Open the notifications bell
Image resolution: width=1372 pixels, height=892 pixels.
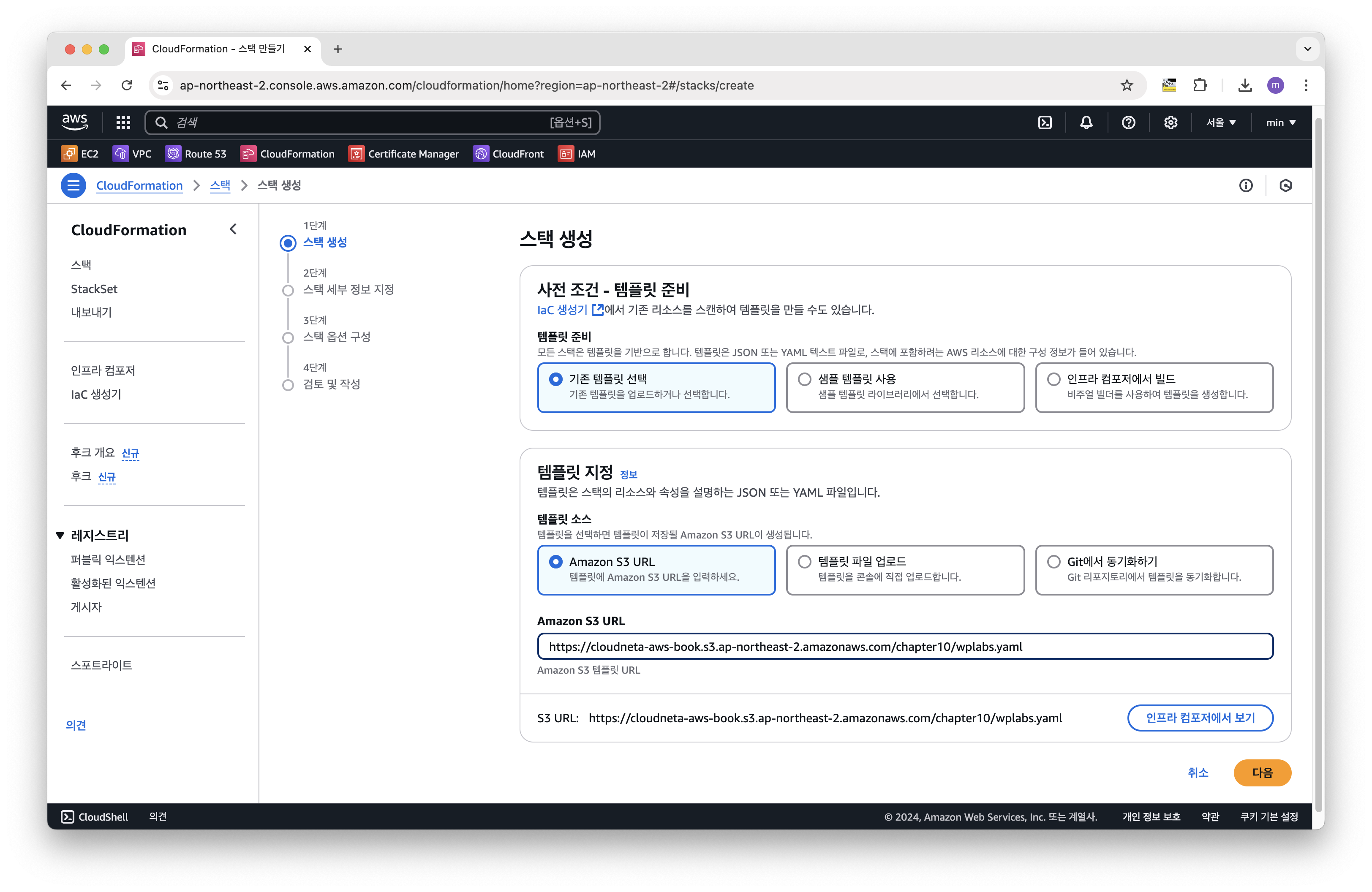pyautogui.click(x=1086, y=122)
